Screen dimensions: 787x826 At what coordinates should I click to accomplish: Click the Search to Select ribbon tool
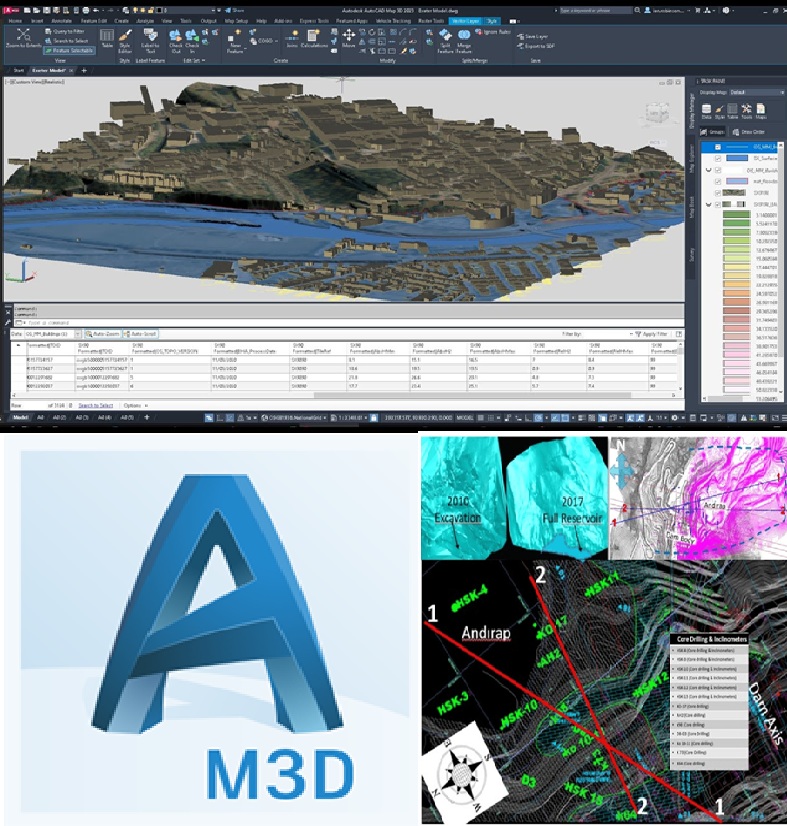tap(66, 41)
